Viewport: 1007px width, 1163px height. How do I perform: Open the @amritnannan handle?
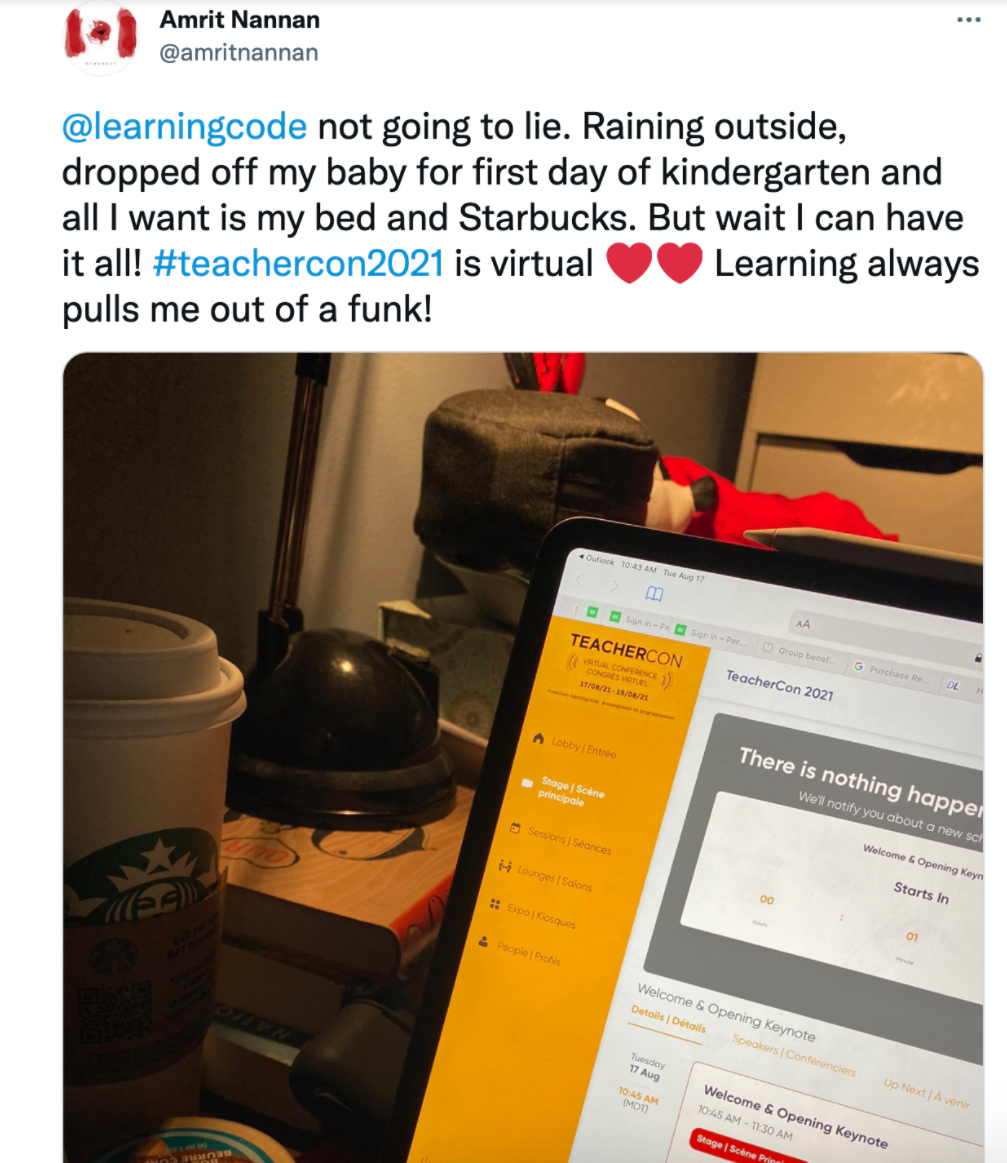[x=239, y=53]
